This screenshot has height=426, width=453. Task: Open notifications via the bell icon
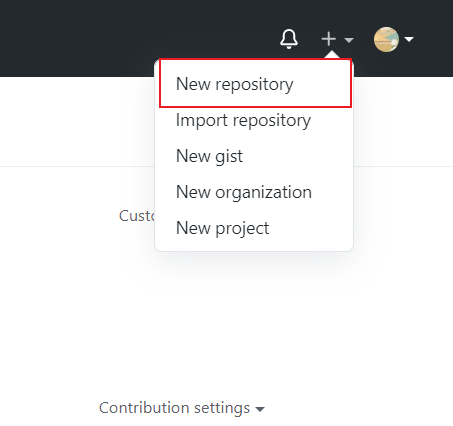point(289,39)
